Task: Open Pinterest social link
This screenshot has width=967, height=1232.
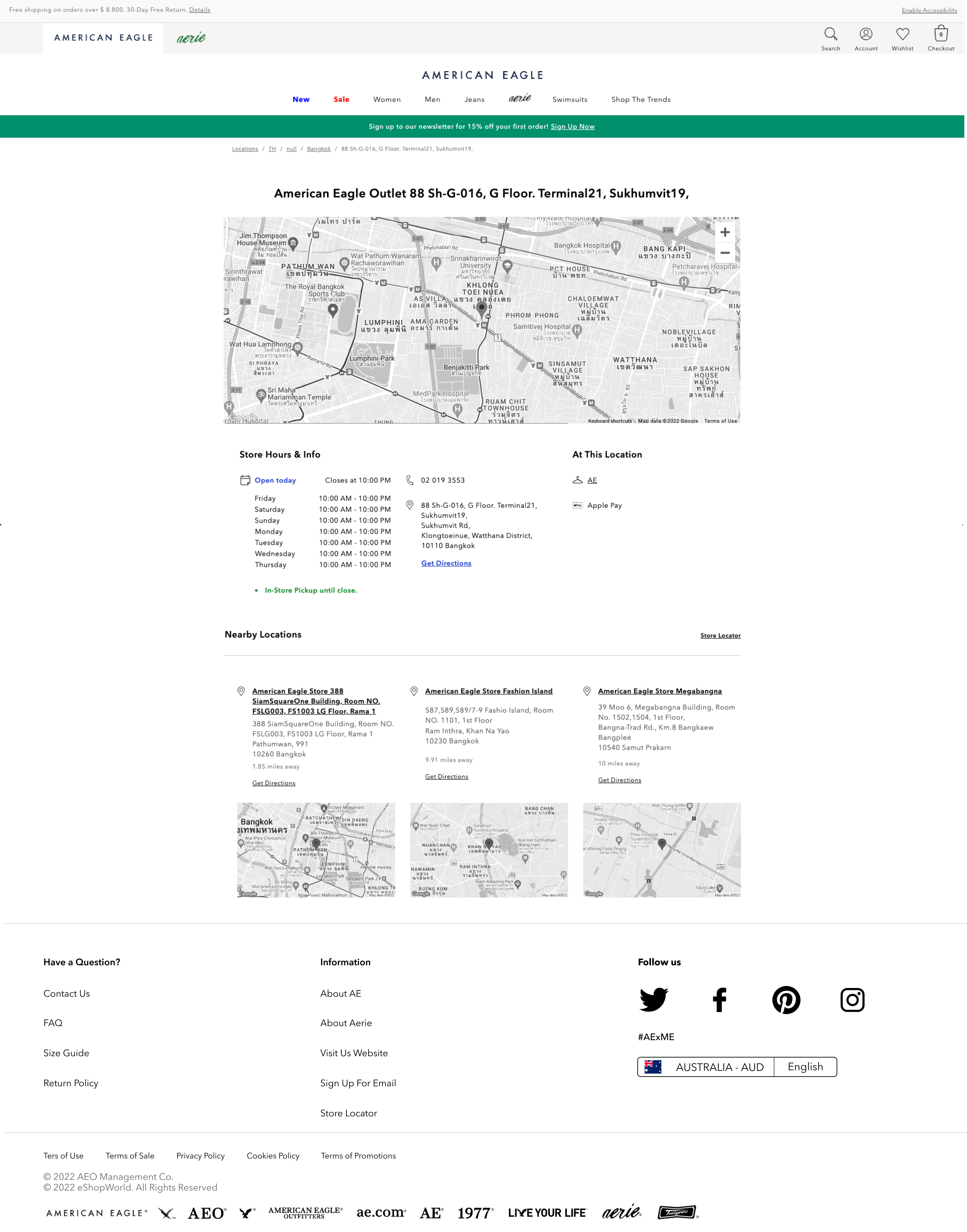Action: (x=786, y=999)
